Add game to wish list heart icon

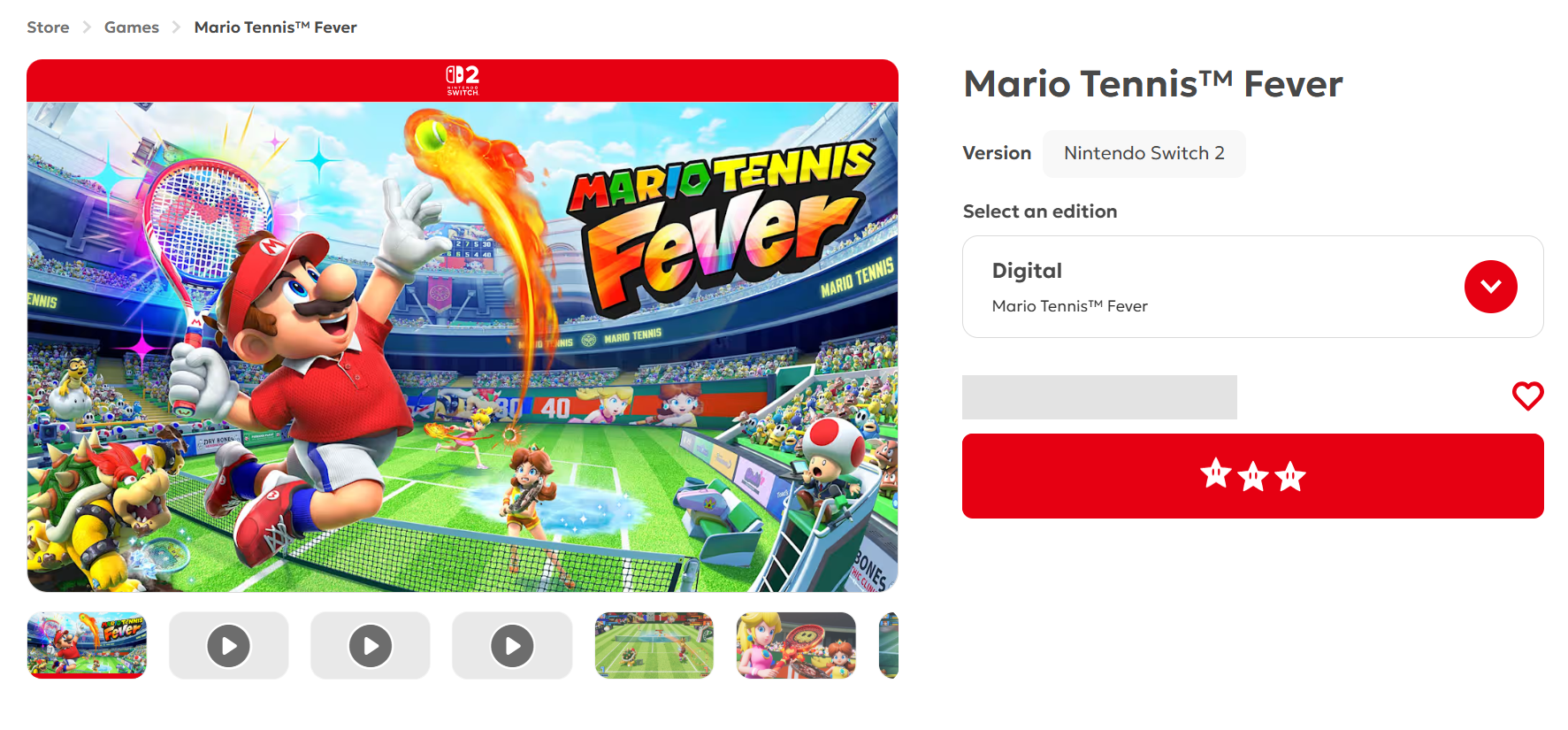(x=1527, y=396)
